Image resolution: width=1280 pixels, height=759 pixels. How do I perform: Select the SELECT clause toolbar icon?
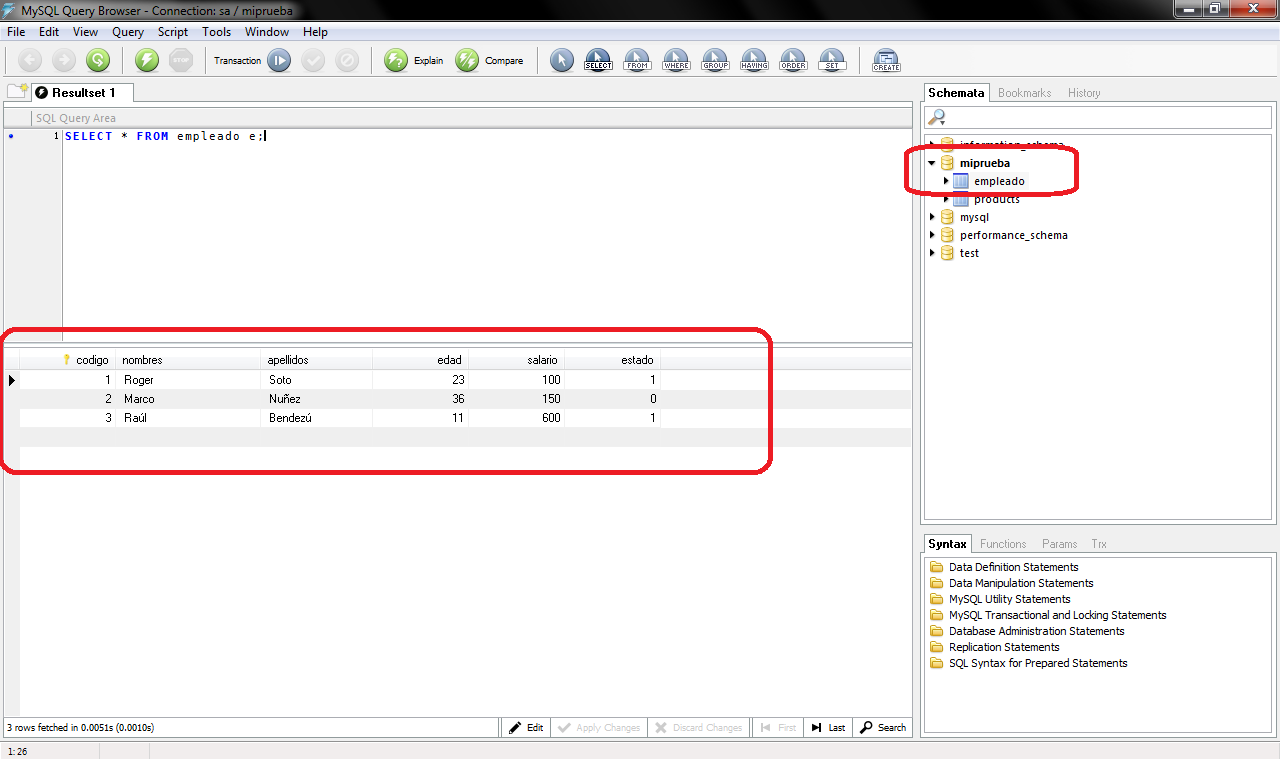click(598, 60)
